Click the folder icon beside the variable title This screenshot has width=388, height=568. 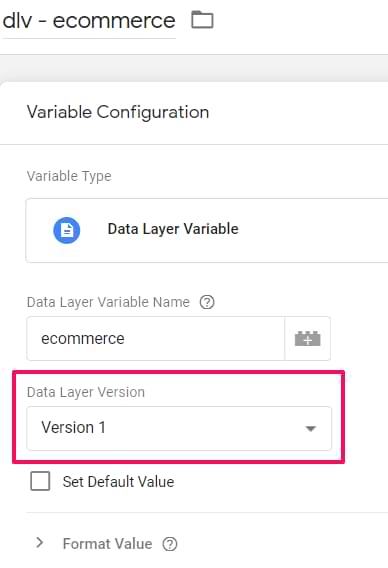[x=202, y=20]
